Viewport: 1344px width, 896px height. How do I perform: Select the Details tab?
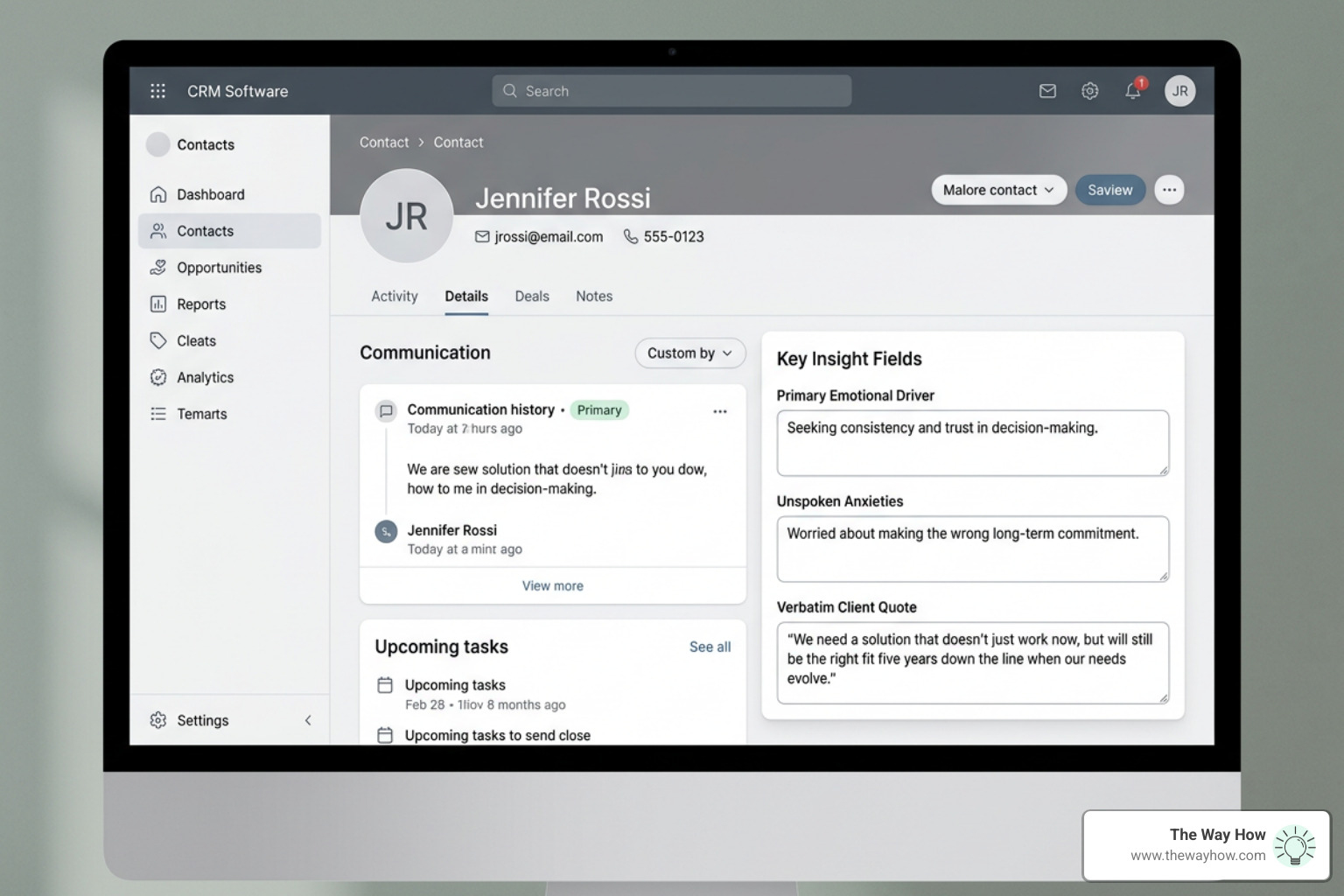coord(466,297)
